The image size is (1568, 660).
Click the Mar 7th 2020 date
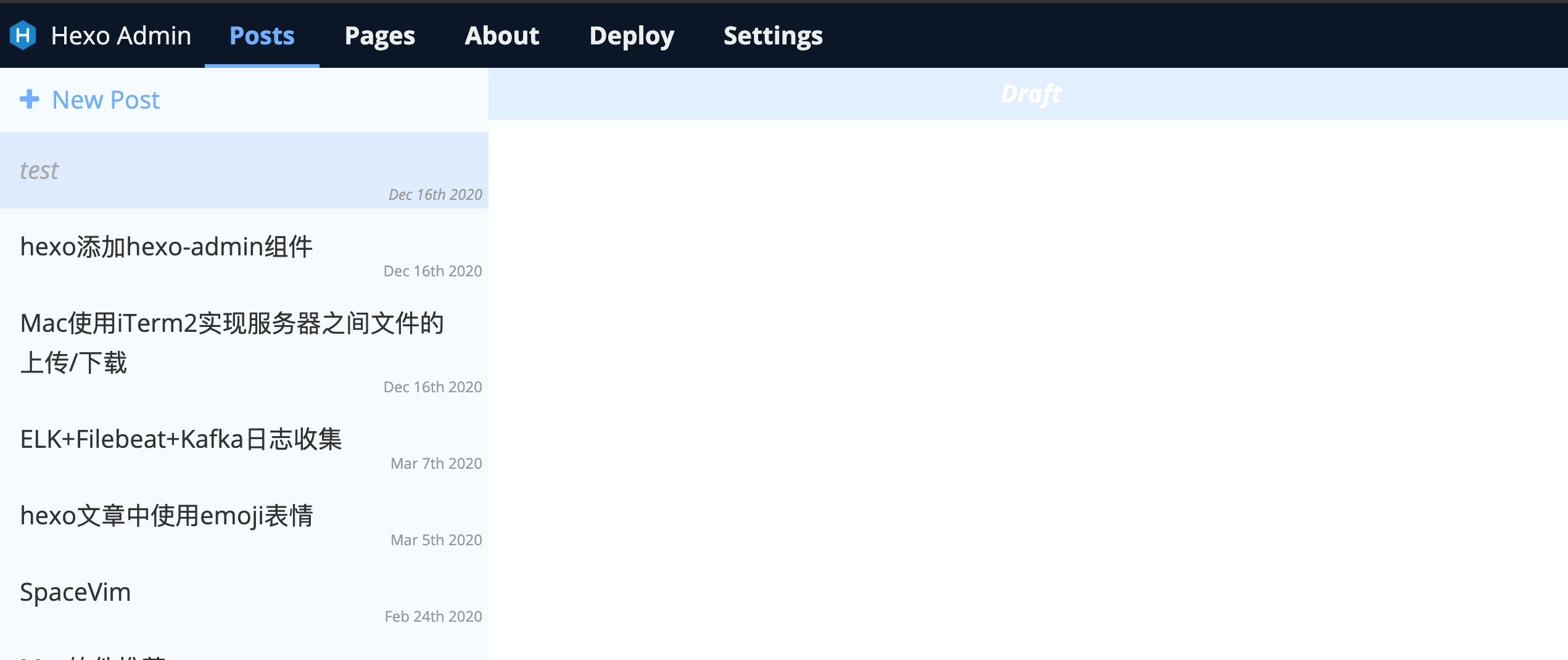click(436, 463)
